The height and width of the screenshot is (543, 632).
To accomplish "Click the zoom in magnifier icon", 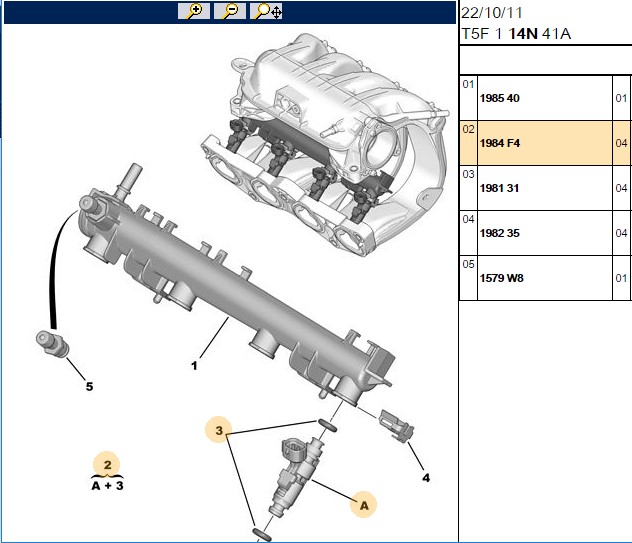I will click(x=194, y=11).
